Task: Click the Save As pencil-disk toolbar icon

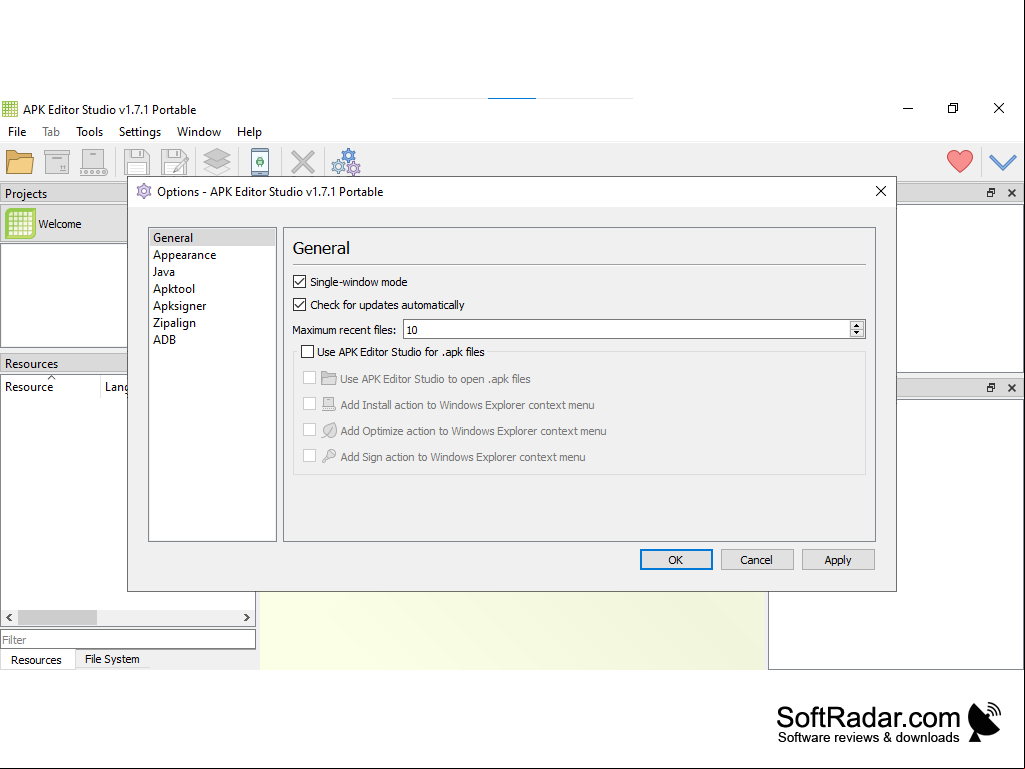Action: pyautogui.click(x=175, y=162)
